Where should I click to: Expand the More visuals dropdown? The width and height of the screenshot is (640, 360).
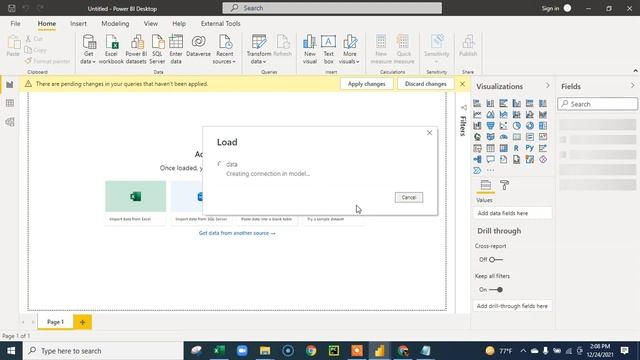pos(349,49)
